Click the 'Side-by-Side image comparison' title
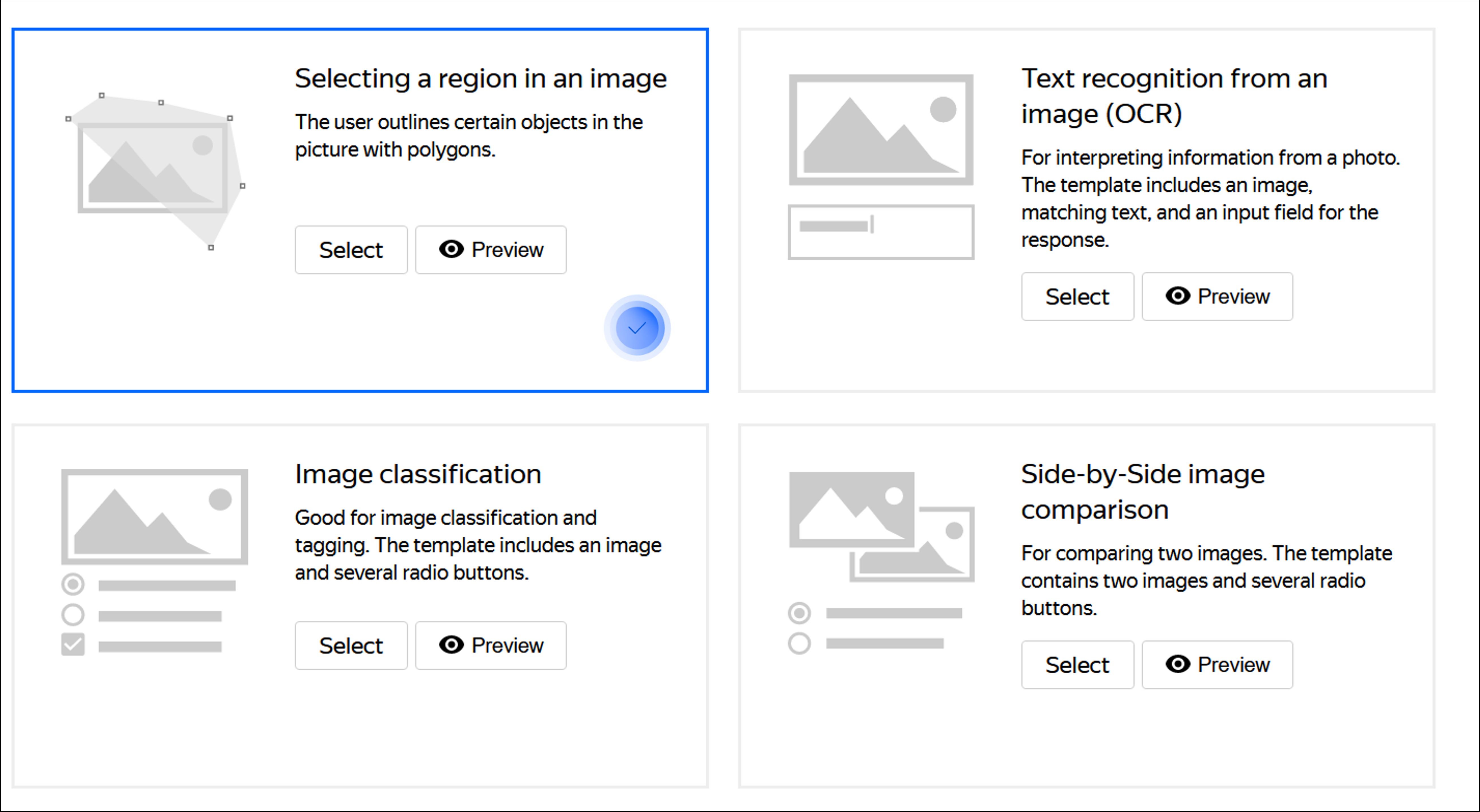 coord(1143,492)
